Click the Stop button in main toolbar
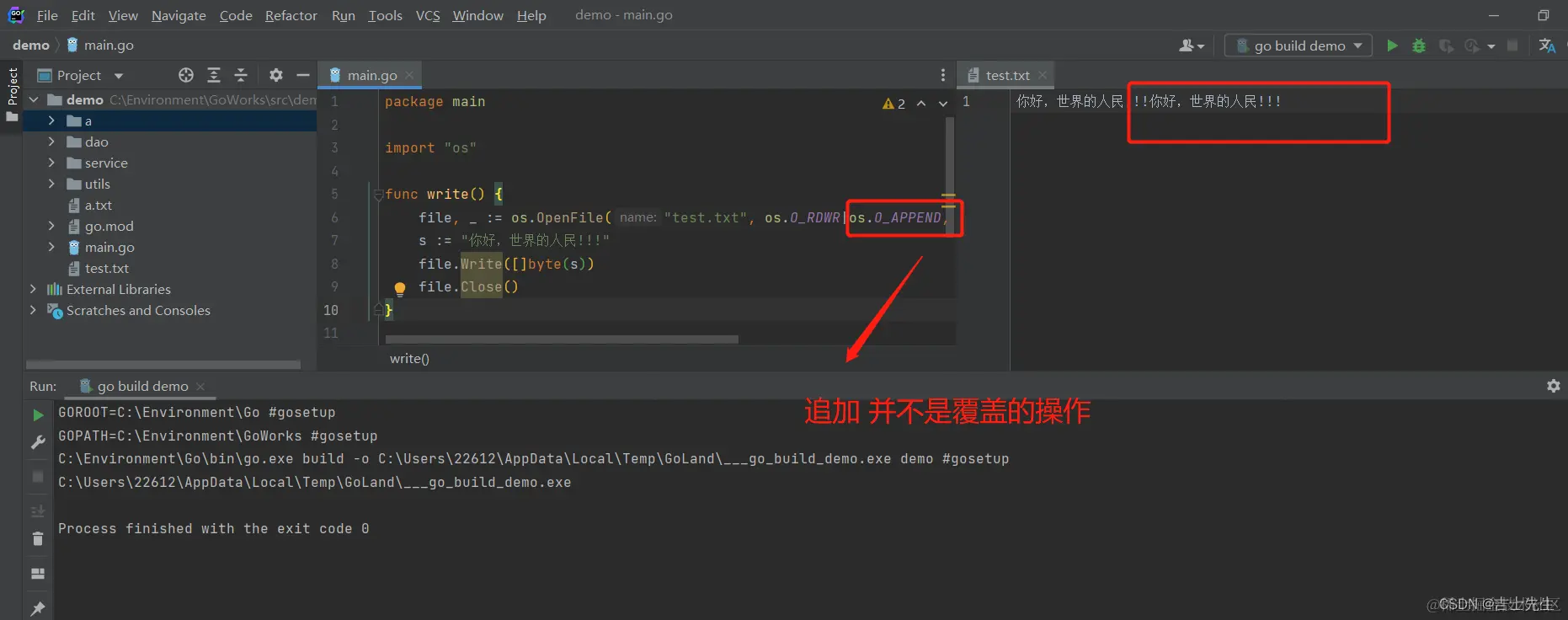Screen dimensions: 1568x620 [x=1512, y=45]
